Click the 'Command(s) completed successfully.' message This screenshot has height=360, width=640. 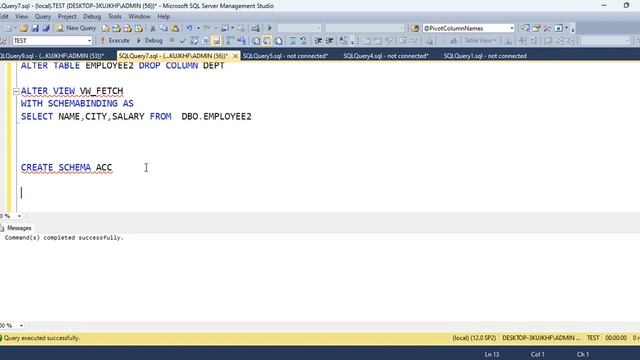click(x=64, y=237)
